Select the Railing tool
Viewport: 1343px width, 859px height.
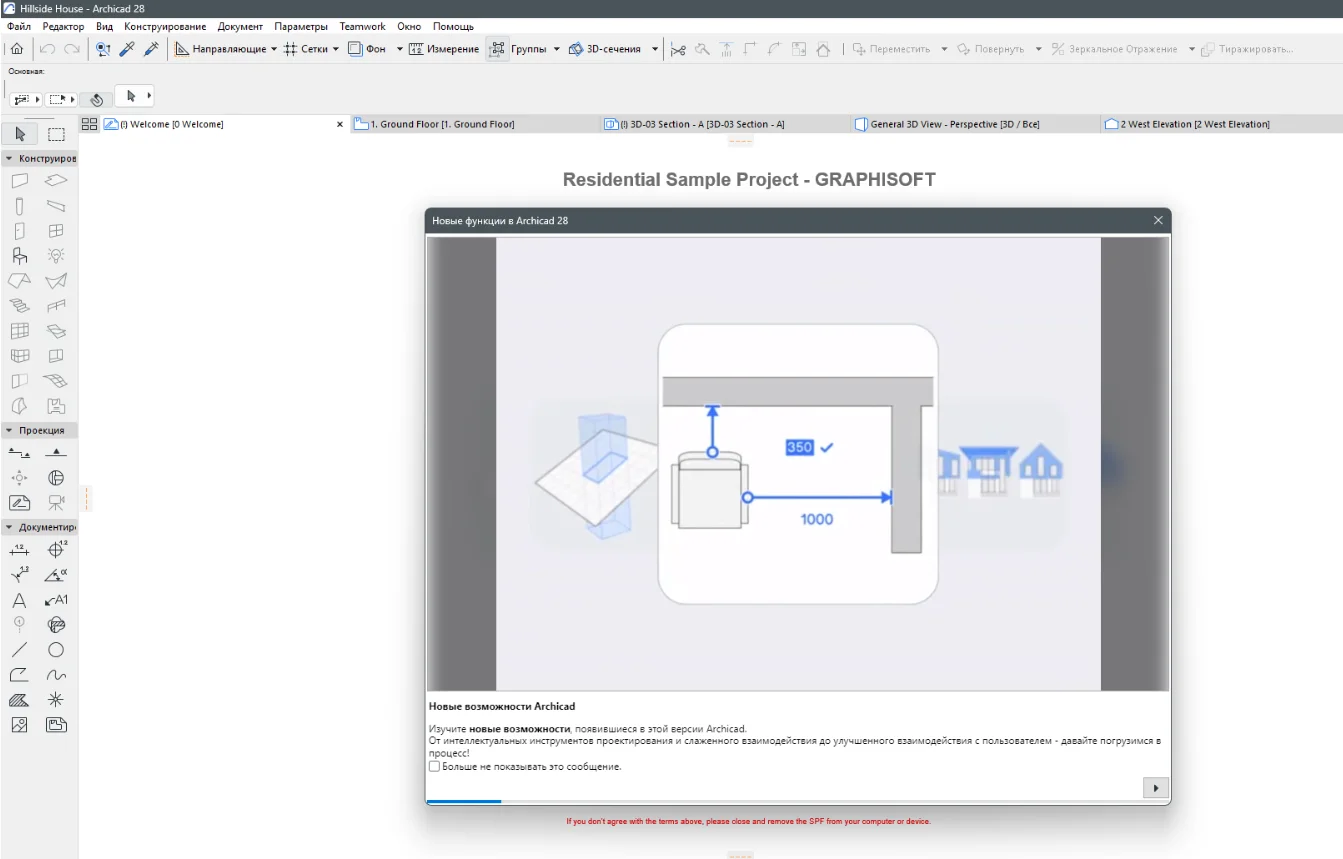56,306
